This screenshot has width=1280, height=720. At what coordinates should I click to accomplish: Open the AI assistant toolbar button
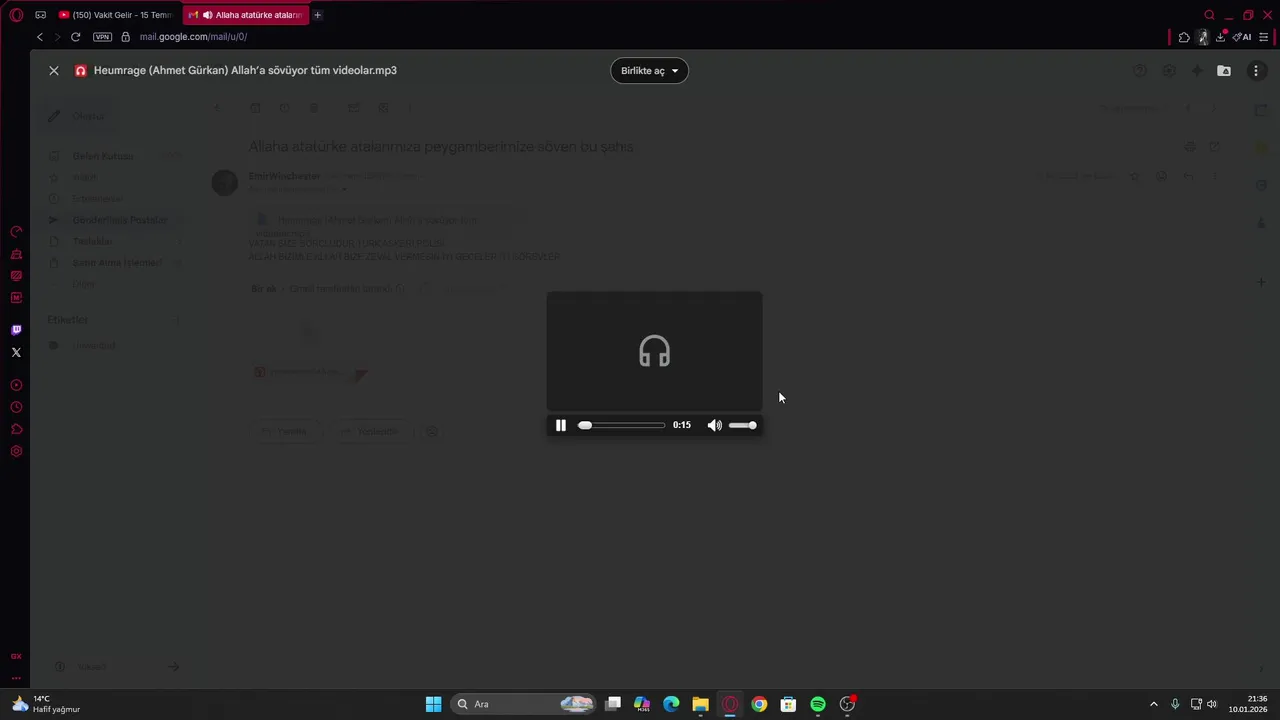(x=1242, y=37)
